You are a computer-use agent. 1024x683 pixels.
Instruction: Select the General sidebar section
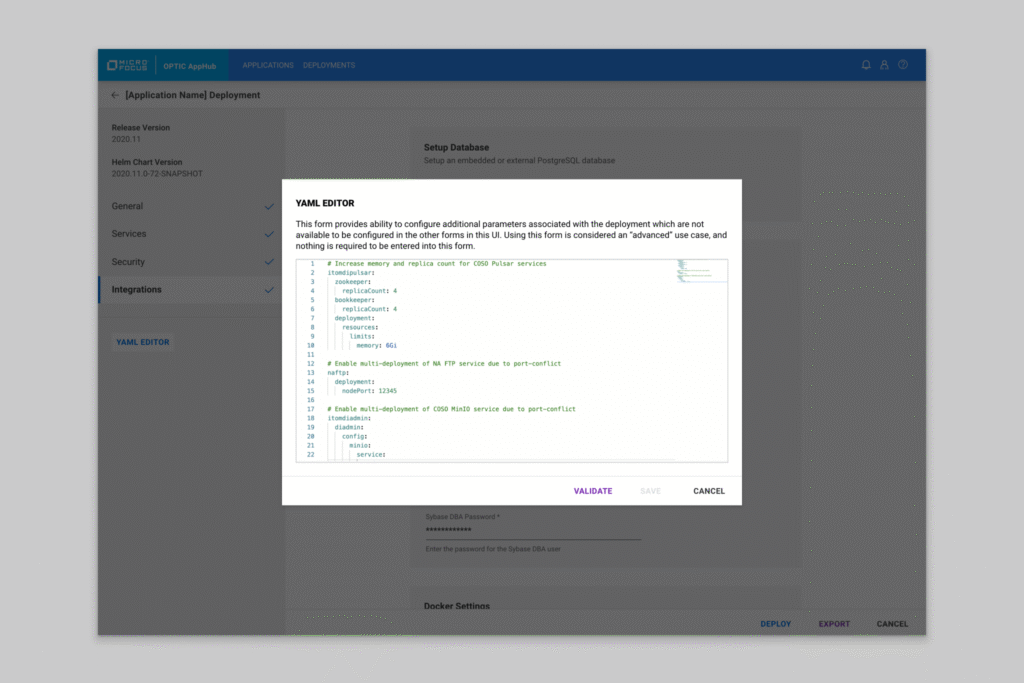(x=127, y=206)
